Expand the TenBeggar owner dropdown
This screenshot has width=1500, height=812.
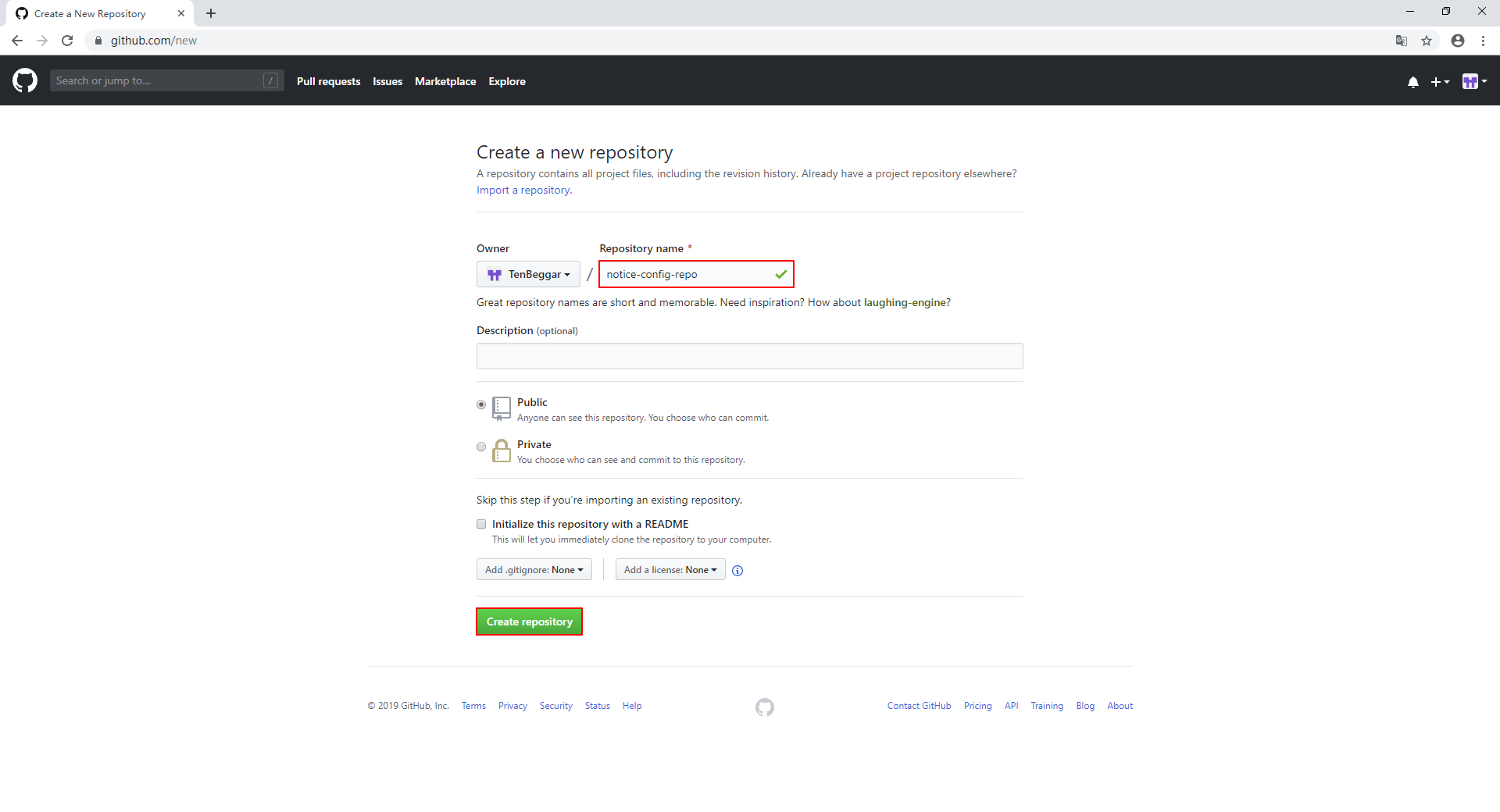click(528, 274)
